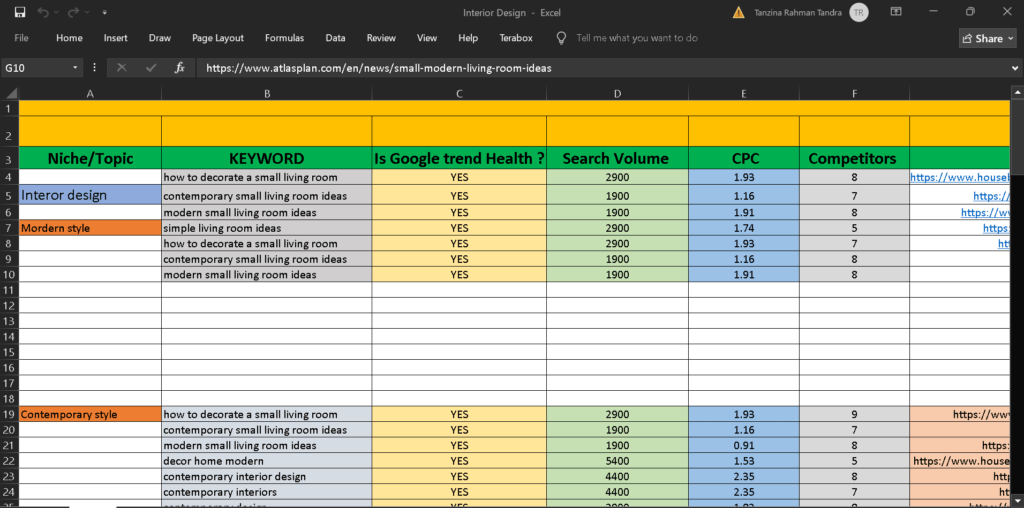Screen dimensions: 1024x508
Task: Expand the Name Box dropdown arrow
Action: point(76,68)
